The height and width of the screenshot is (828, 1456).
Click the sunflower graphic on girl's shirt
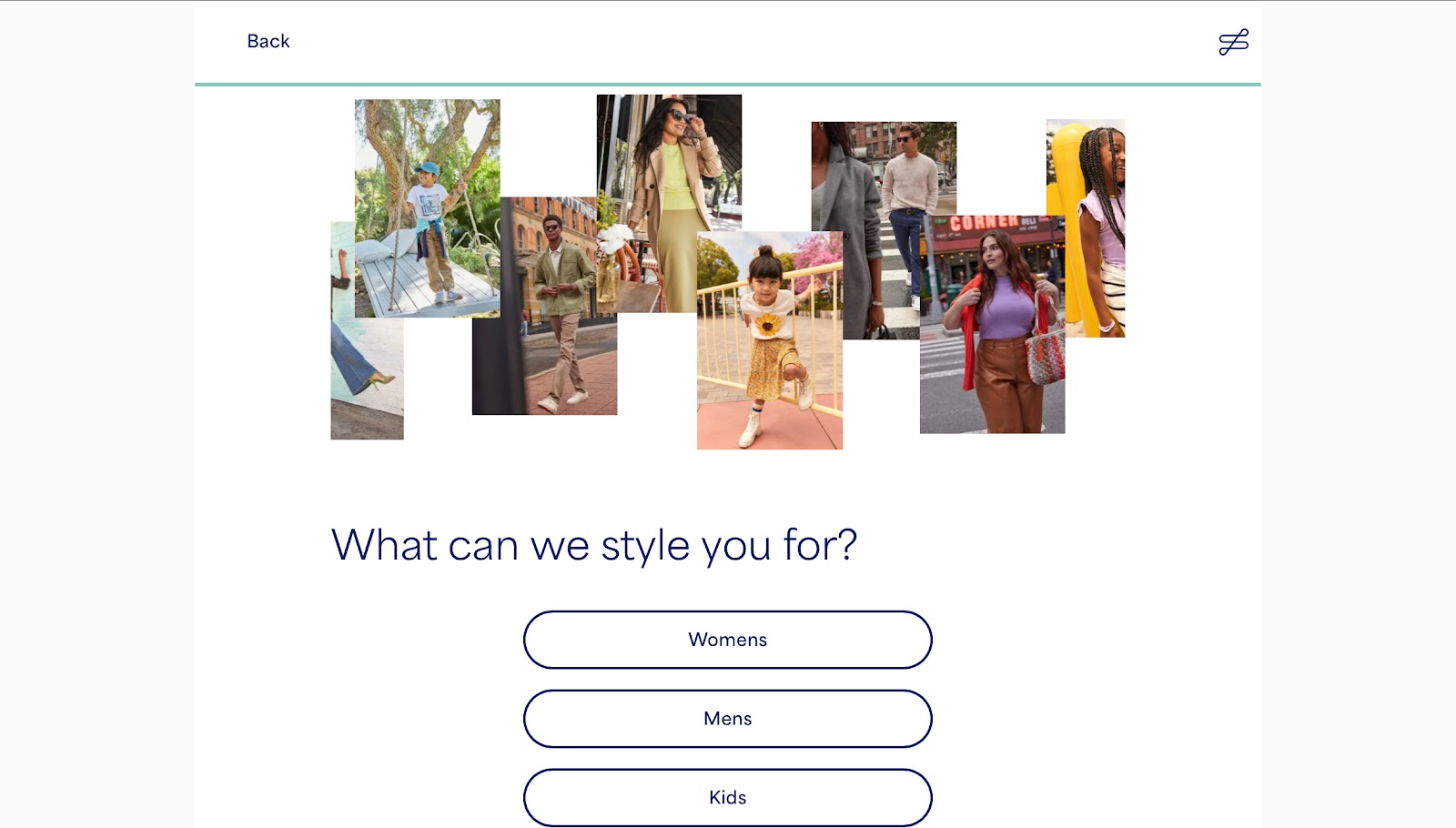point(769,324)
